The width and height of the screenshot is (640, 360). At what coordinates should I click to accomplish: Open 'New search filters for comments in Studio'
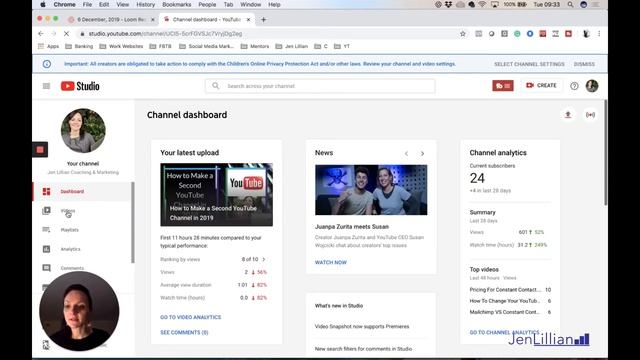pyautogui.click(x=363, y=349)
